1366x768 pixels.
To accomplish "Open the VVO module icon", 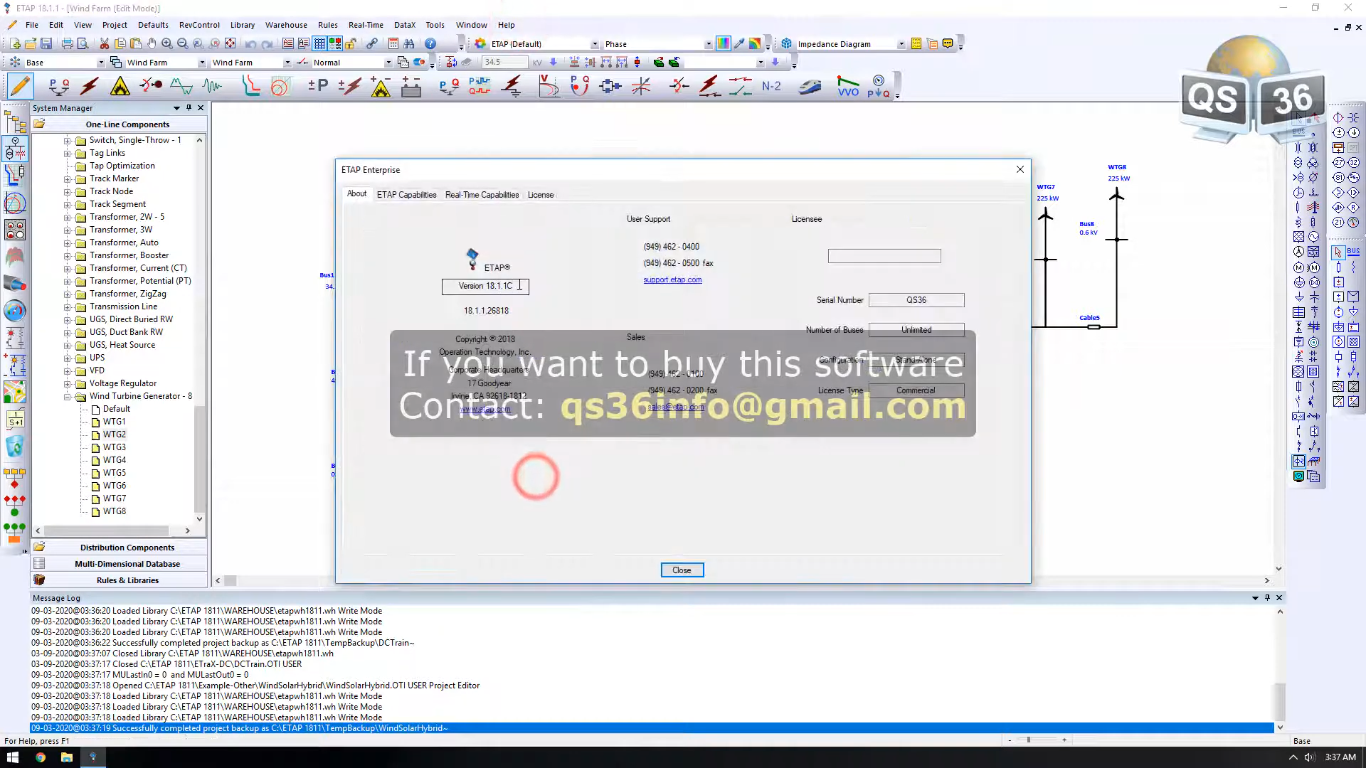I will (848, 86).
